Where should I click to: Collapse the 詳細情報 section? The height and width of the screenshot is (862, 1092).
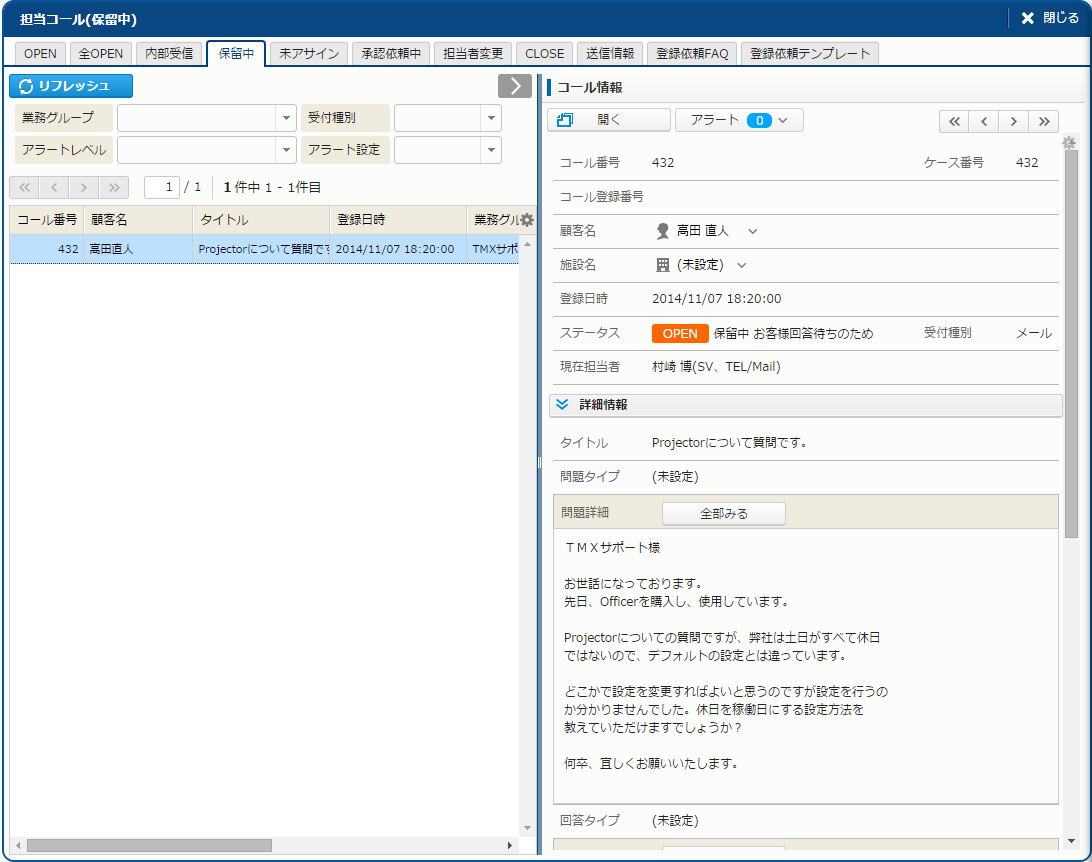click(x=562, y=405)
